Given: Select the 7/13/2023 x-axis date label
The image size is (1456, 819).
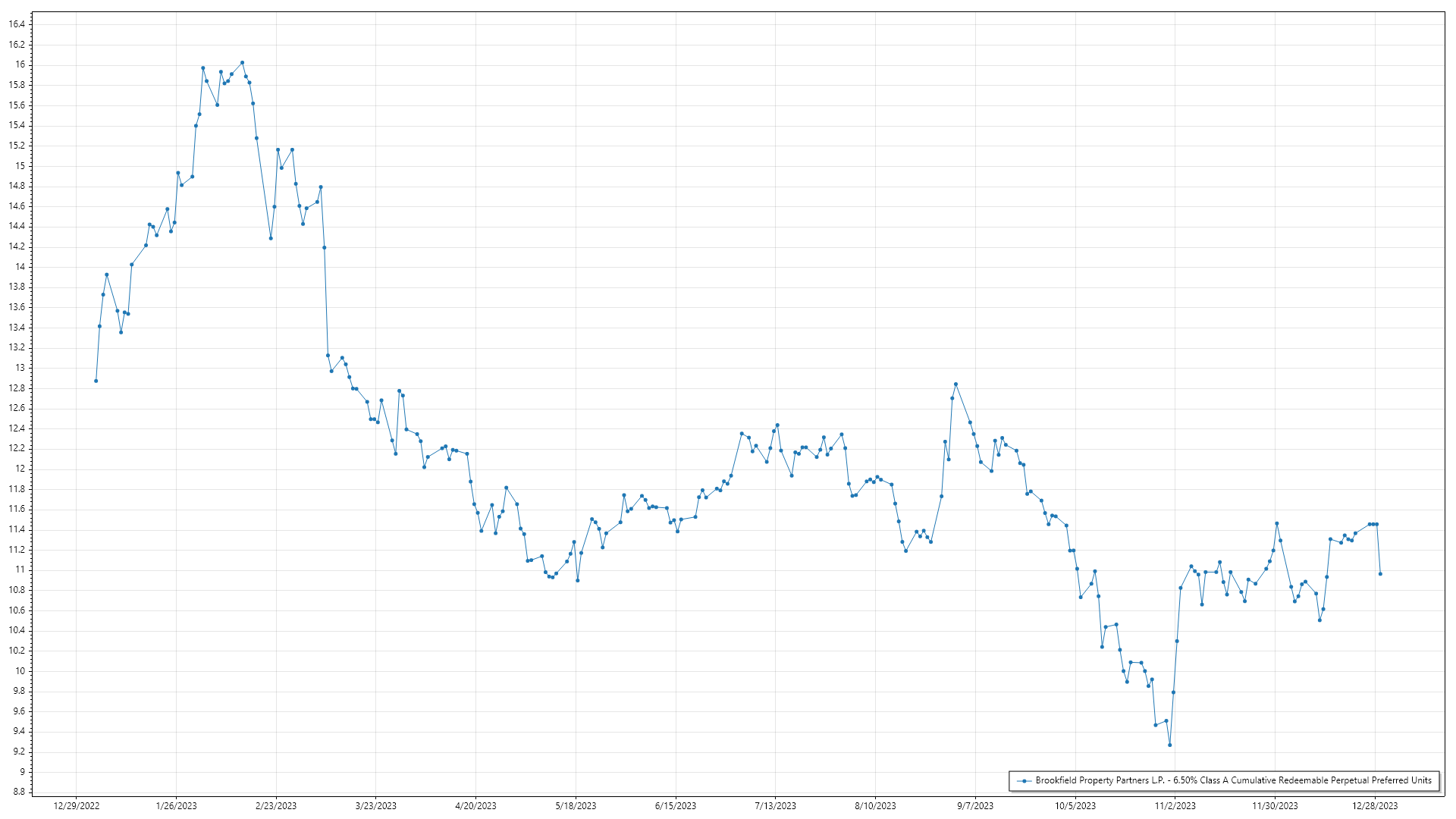Looking at the screenshot, I should tap(775, 805).
